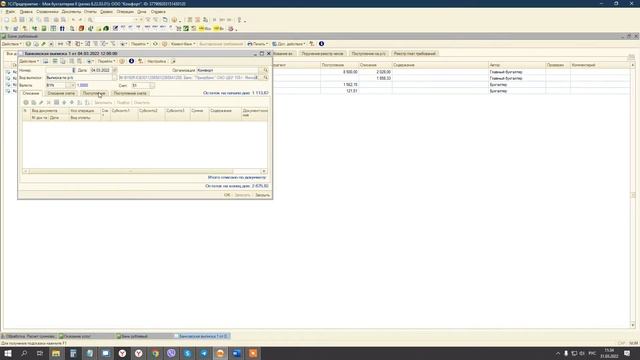640x360 pixels.
Task: Switch to the Поступление счета tab
Action: [x=130, y=93]
